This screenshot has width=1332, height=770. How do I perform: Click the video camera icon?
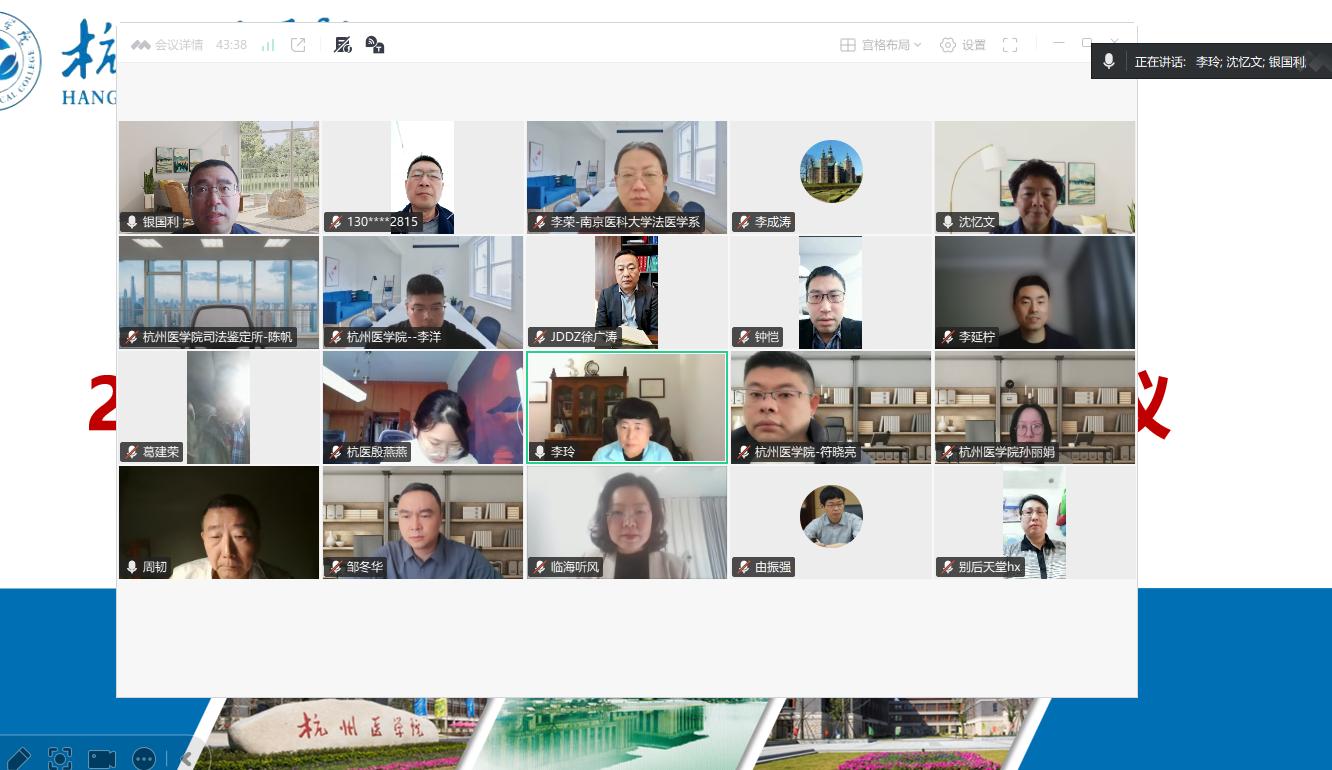(x=102, y=758)
